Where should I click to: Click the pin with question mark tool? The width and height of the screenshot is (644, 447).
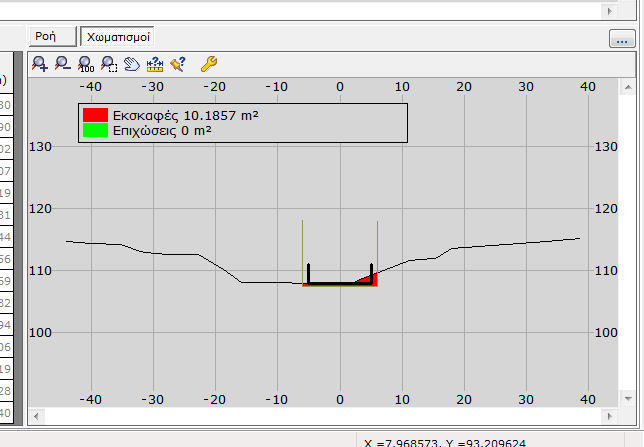click(x=178, y=64)
